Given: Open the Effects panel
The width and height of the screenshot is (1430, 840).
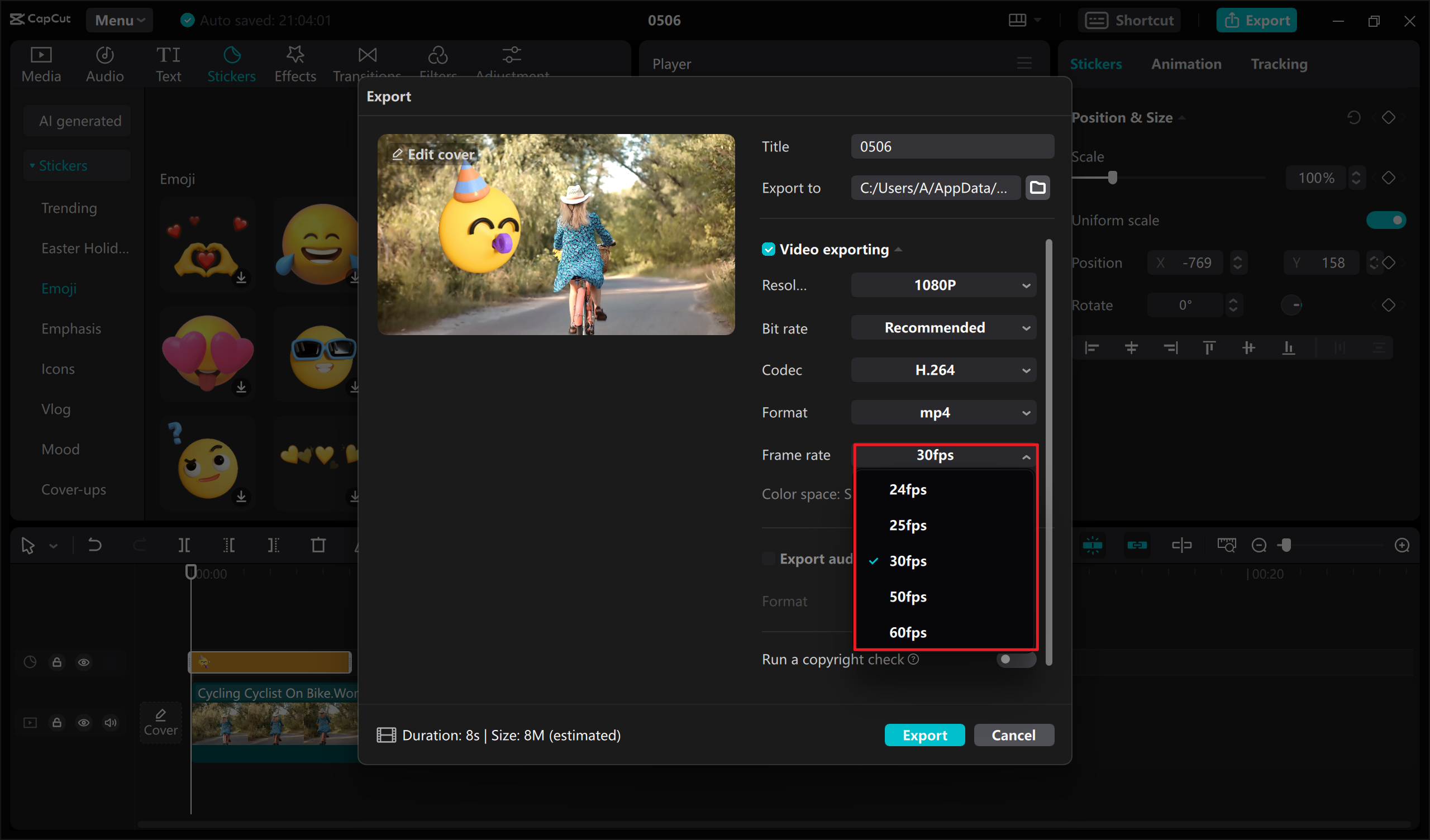Looking at the screenshot, I should 294,63.
